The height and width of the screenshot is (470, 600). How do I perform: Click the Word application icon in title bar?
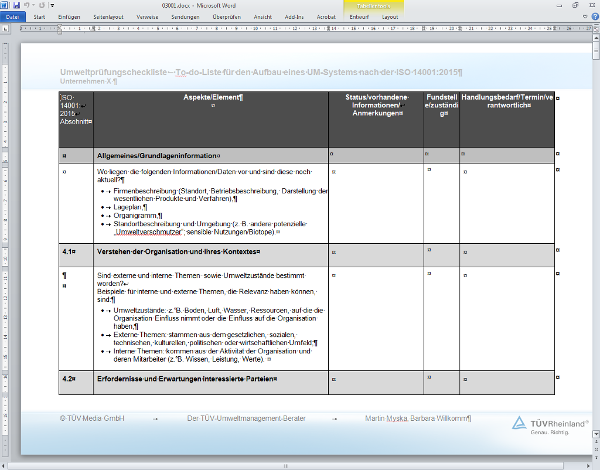click(5, 6)
